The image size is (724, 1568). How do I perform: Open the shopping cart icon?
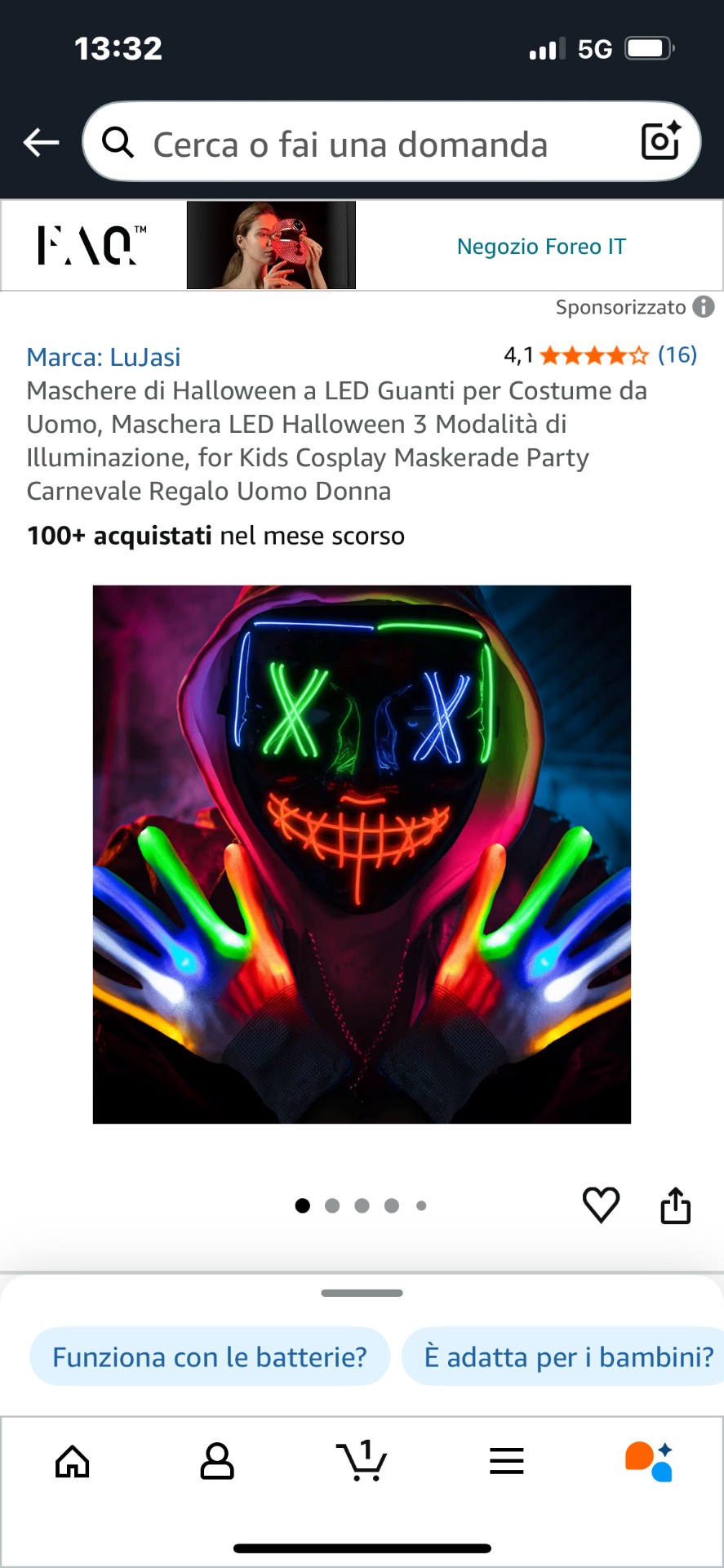coord(362,1460)
